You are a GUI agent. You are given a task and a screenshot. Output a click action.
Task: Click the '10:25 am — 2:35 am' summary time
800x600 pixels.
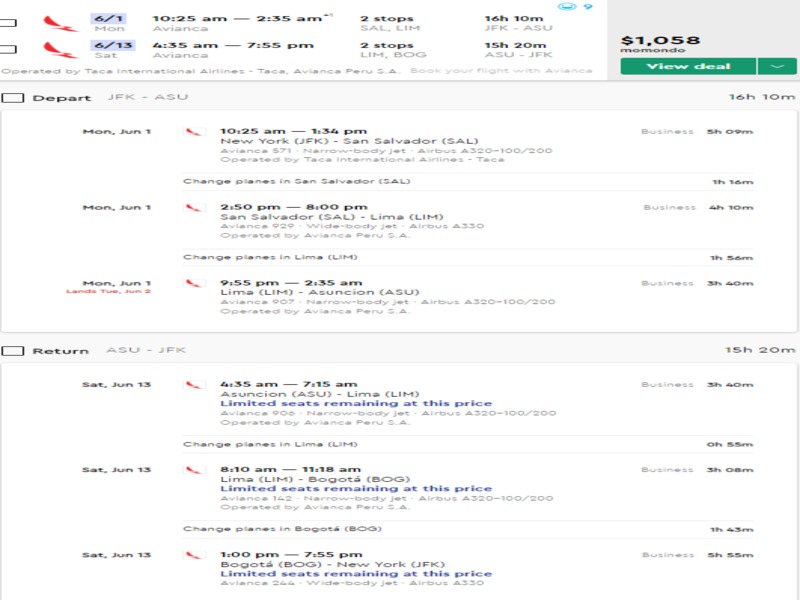pos(242,18)
